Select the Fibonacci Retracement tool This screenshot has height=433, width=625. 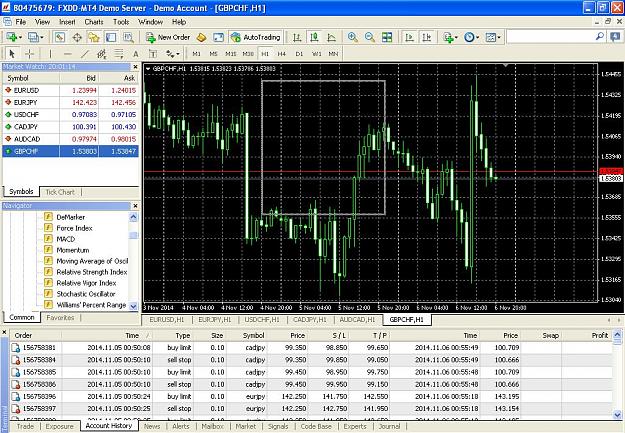119,53
